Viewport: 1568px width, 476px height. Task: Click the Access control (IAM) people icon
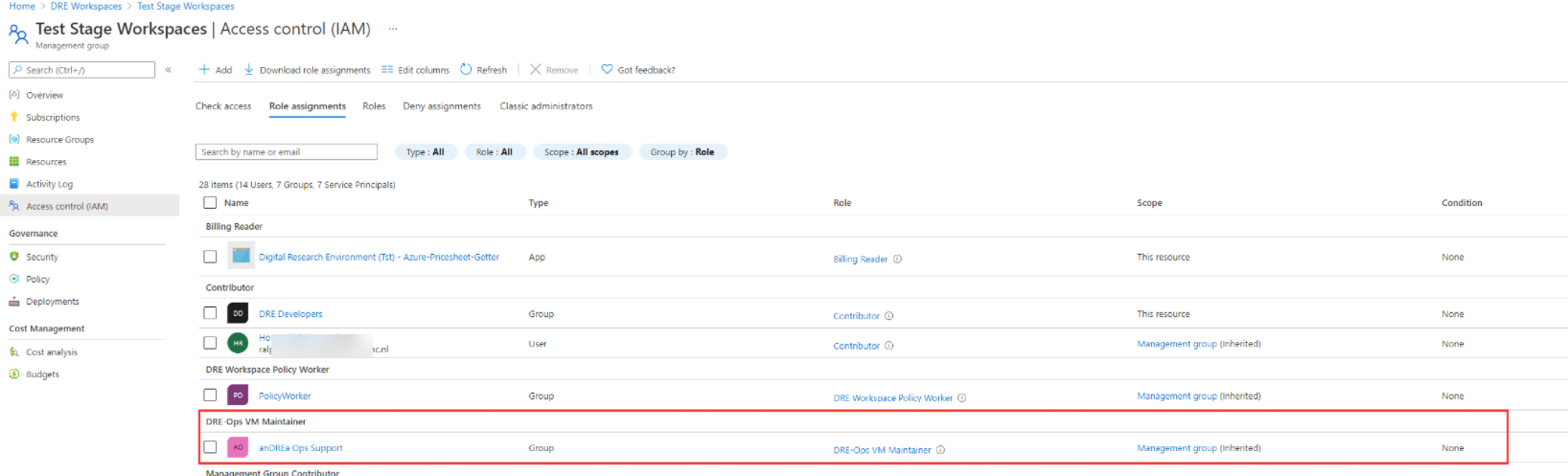click(14, 206)
